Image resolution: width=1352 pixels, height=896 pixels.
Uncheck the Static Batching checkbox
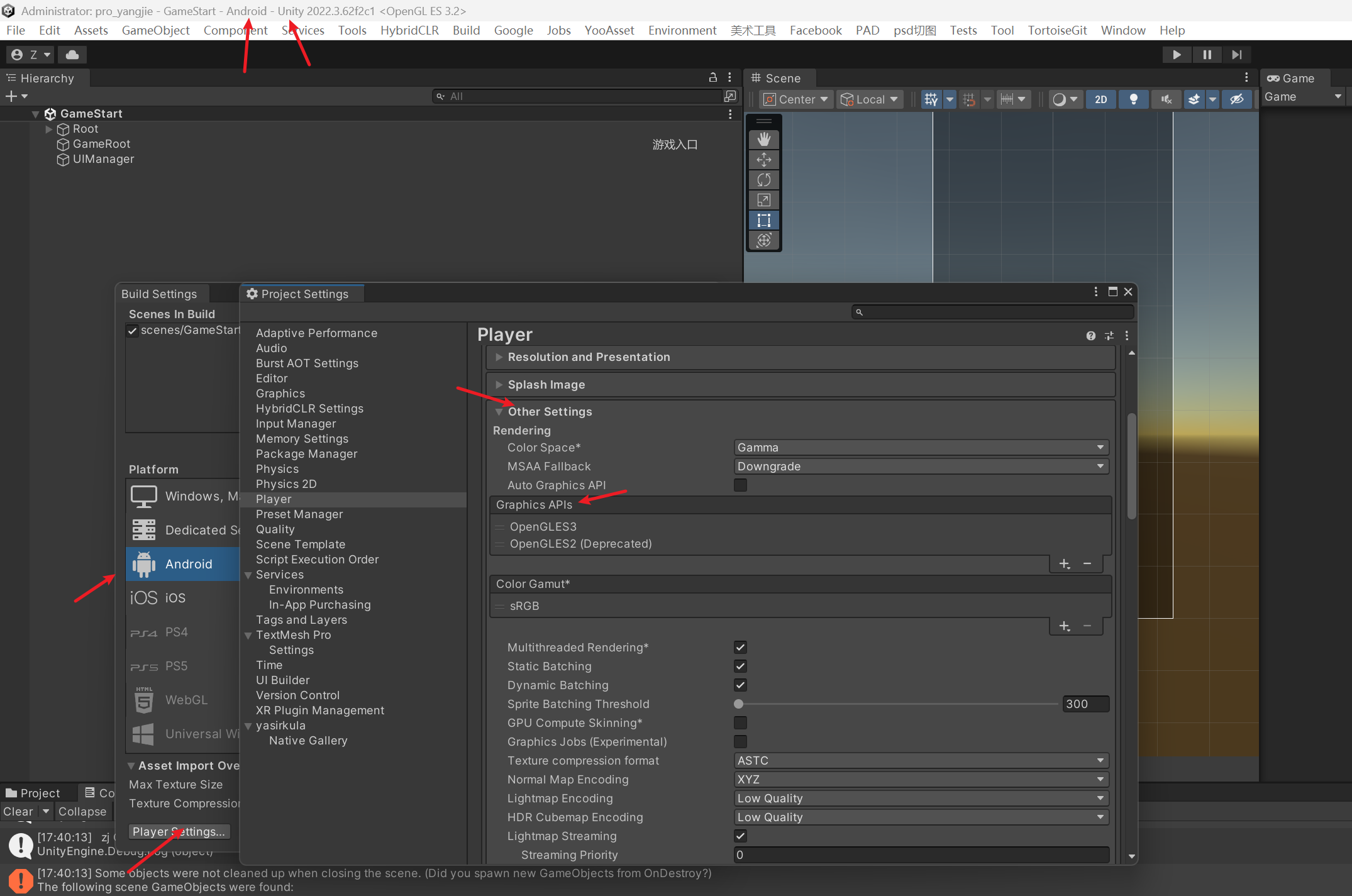pos(740,666)
